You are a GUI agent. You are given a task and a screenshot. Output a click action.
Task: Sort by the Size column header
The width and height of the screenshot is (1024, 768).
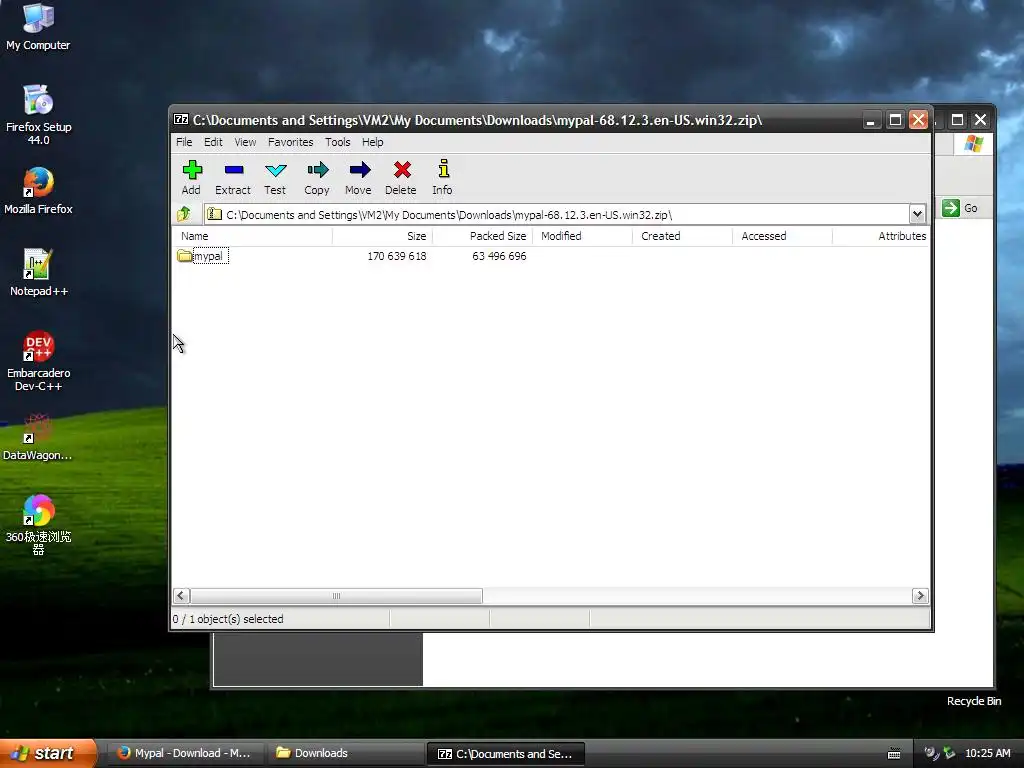tap(383, 236)
